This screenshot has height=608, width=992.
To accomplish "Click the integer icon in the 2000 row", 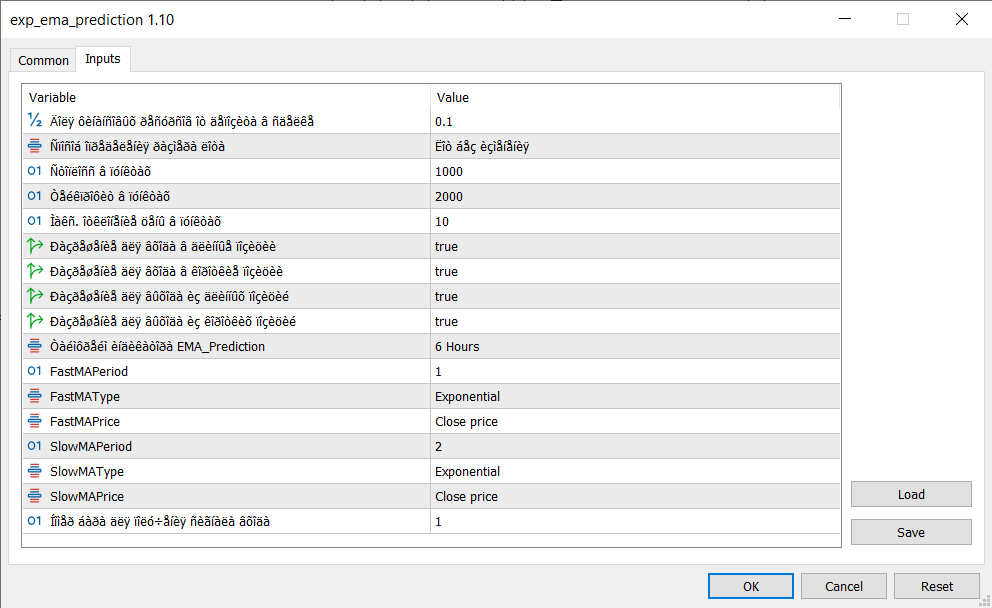I will point(35,196).
